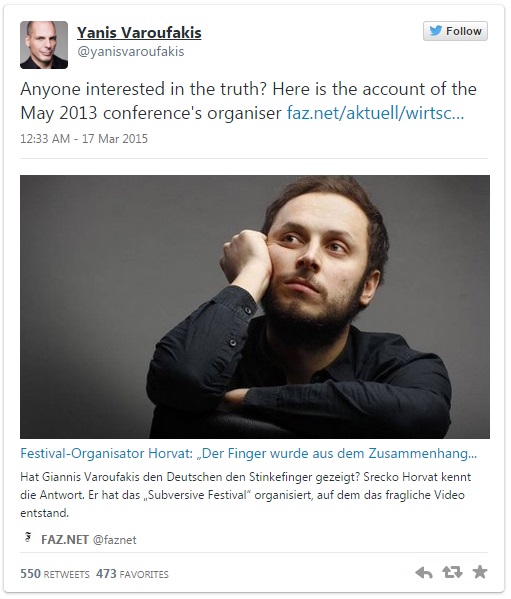511x599 pixels.
Task: Open Yanis Varoufakis profile avatar
Action: [44, 45]
